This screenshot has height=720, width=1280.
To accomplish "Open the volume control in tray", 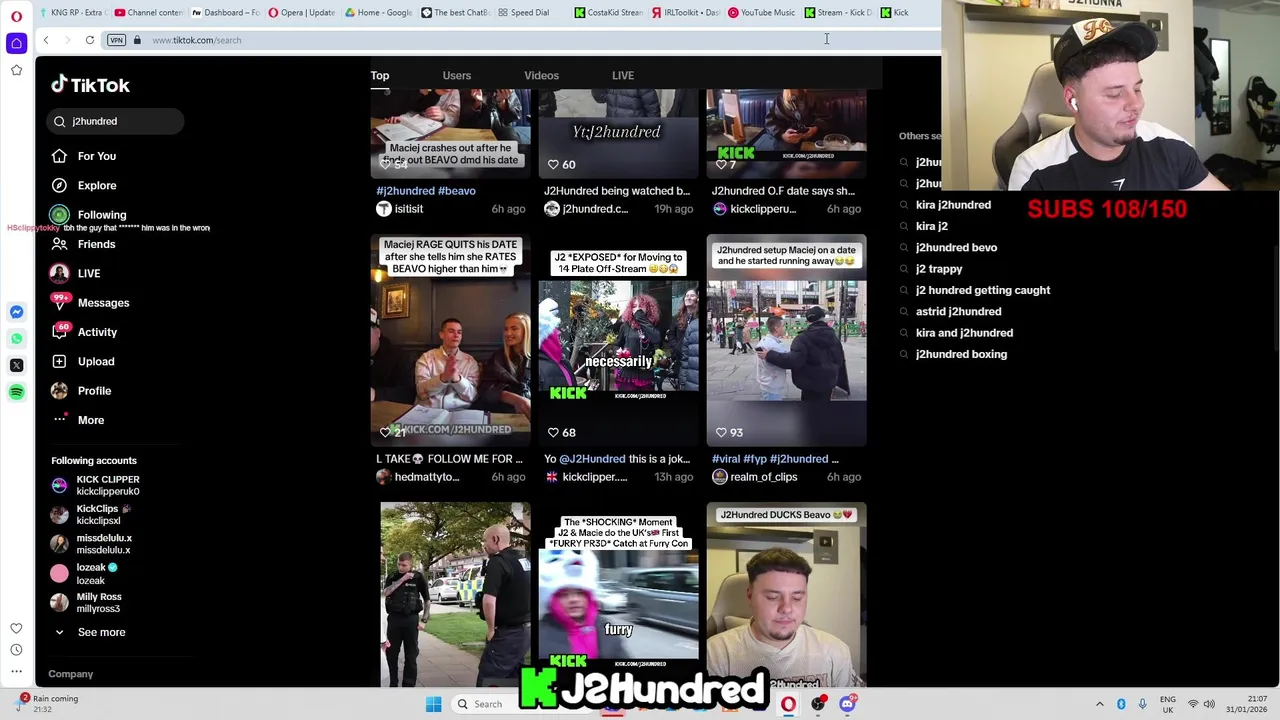I will (x=1209, y=704).
